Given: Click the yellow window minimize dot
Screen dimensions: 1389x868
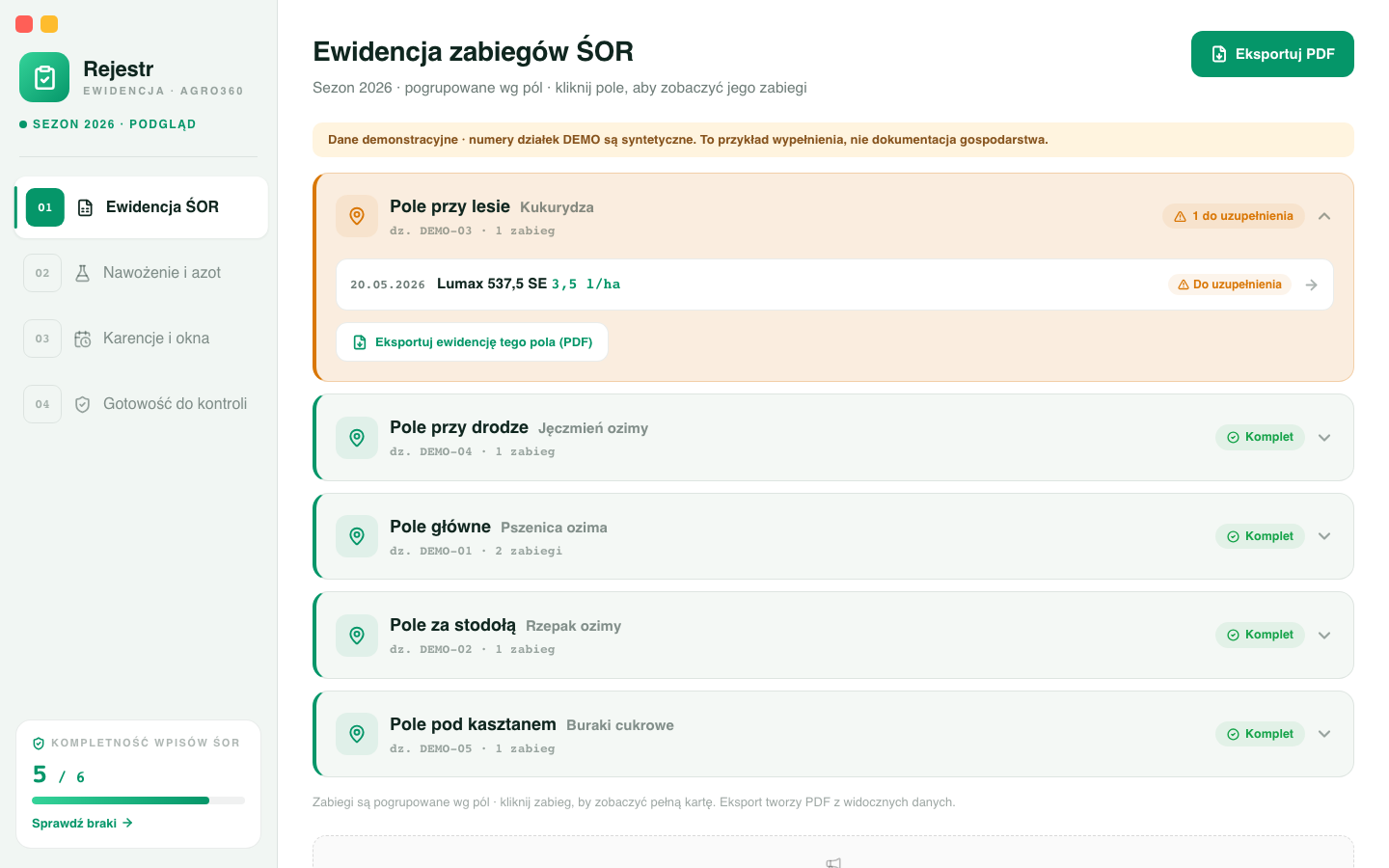Looking at the screenshot, I should (x=49, y=24).
